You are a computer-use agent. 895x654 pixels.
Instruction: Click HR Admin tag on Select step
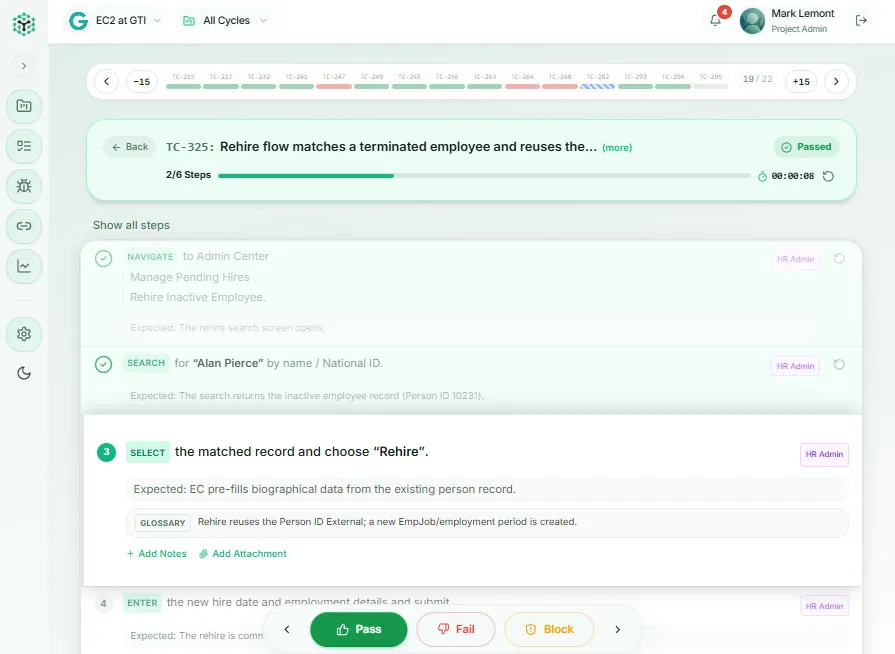pos(824,455)
